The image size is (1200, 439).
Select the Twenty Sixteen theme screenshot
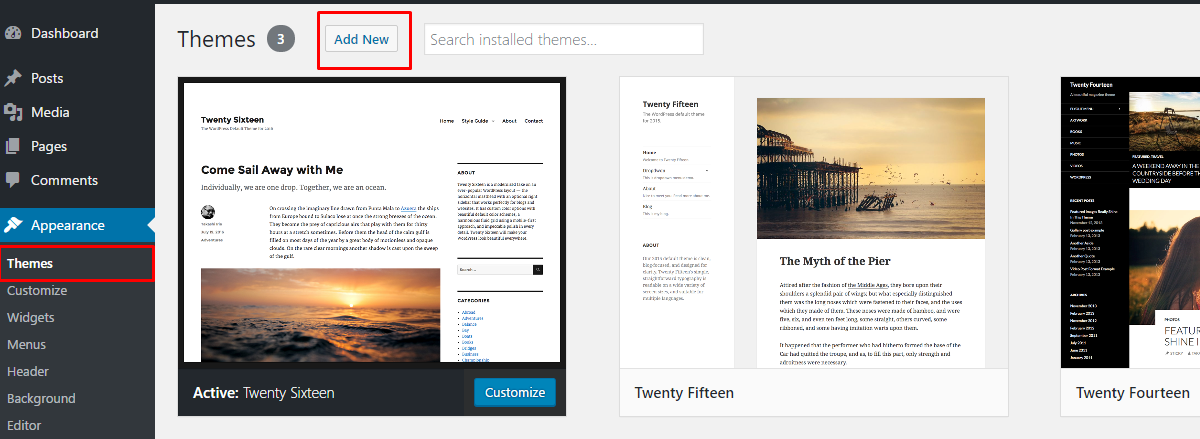tap(372, 222)
